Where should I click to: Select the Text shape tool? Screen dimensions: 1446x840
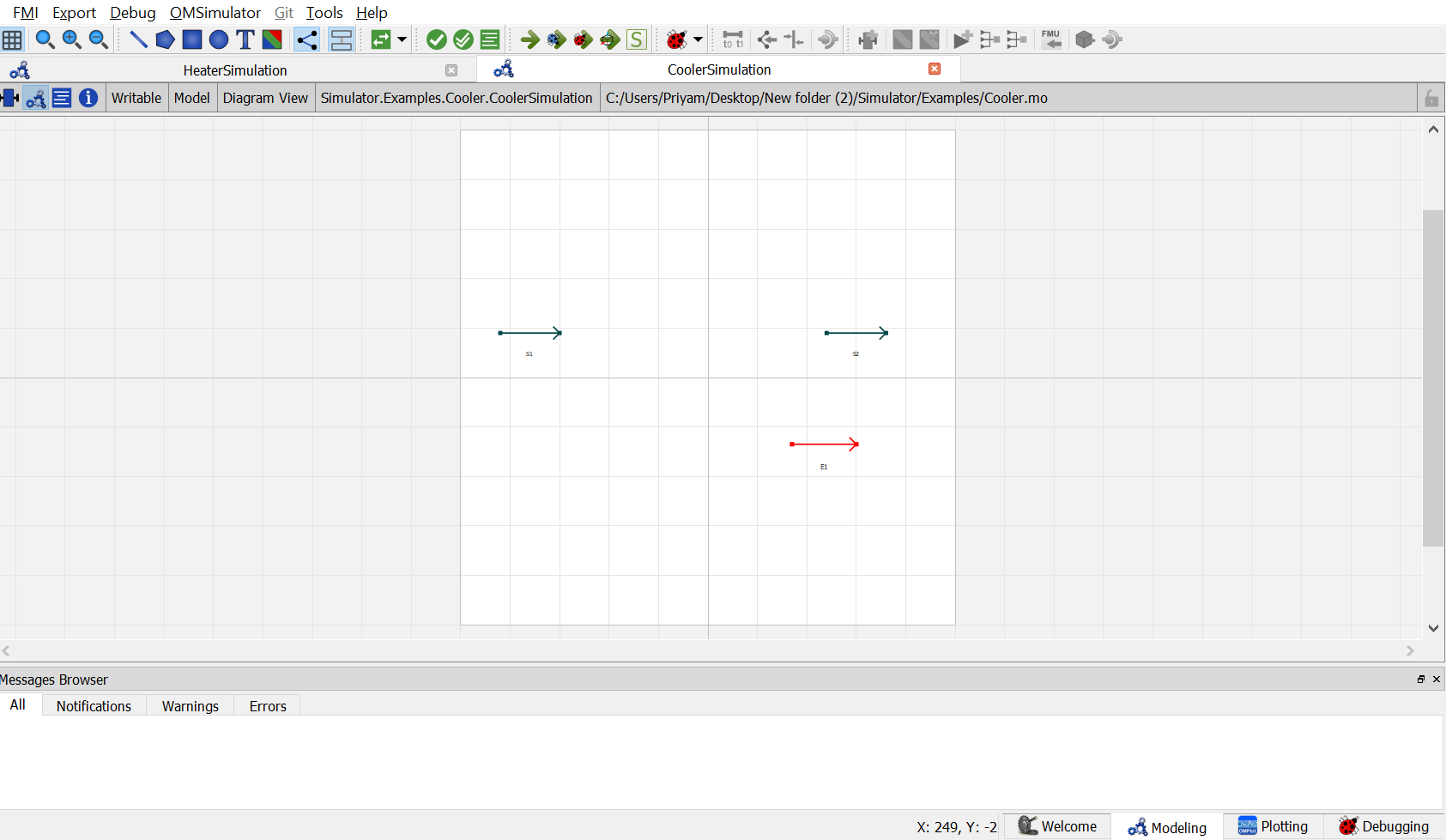pos(245,39)
